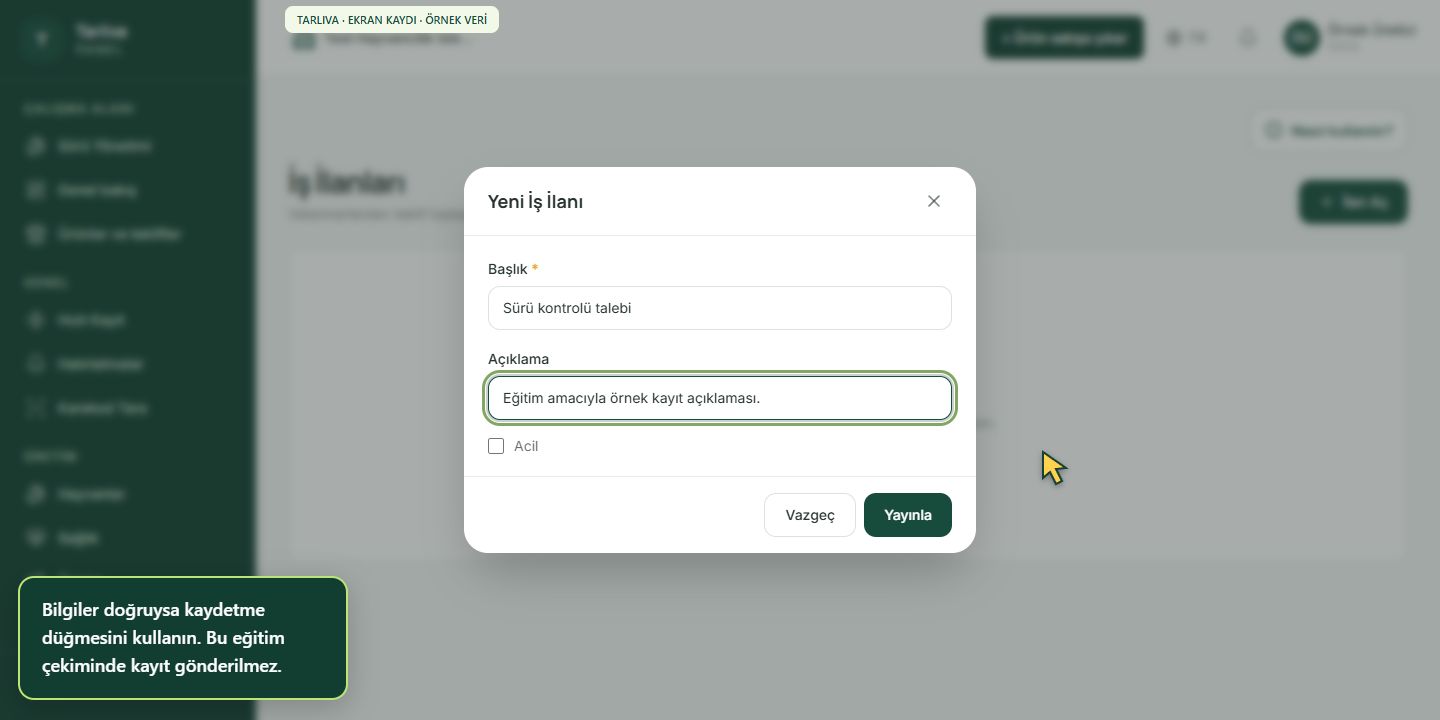Publish the listing with Yayınla
Screen dimensions: 1440x720
point(908,515)
